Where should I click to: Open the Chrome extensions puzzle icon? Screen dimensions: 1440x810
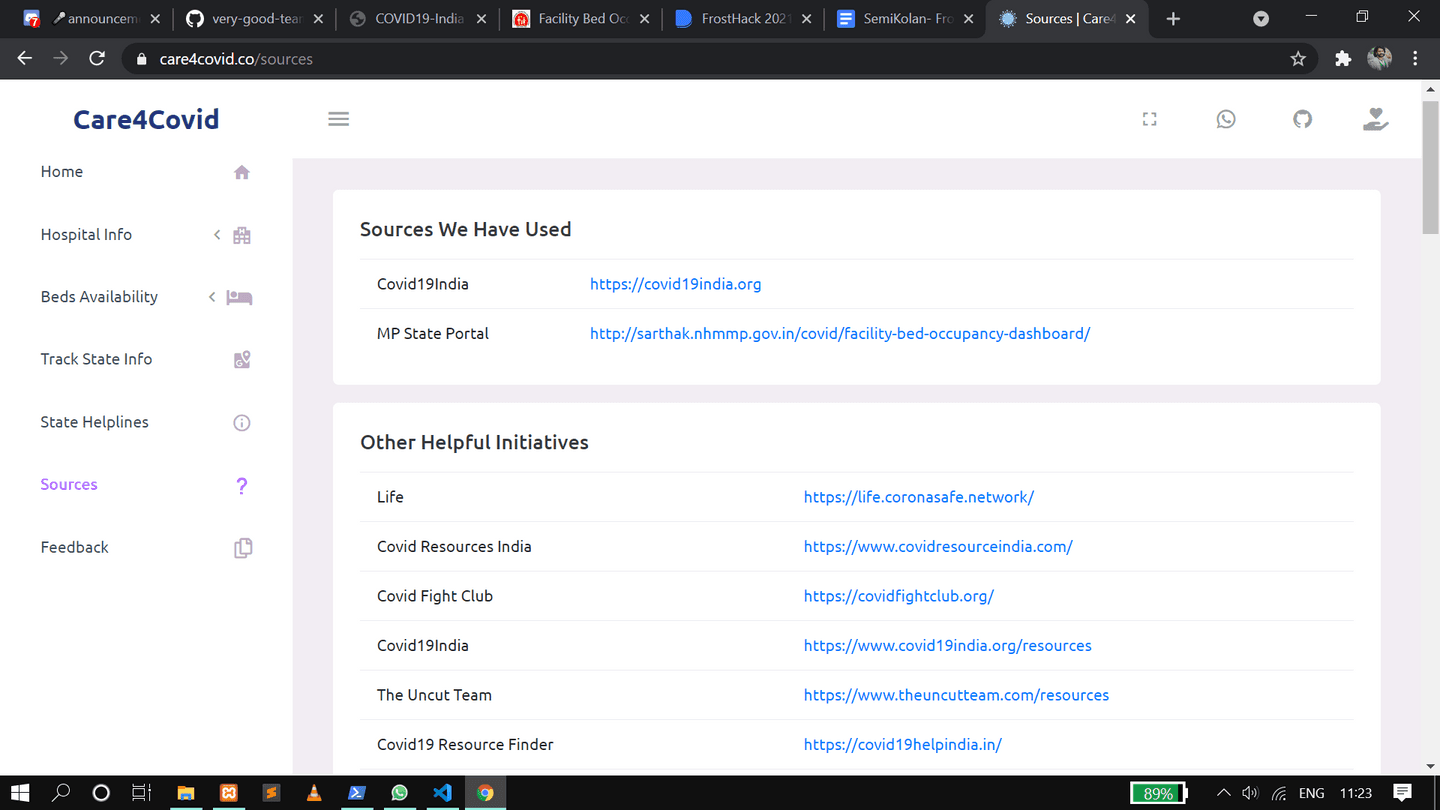[1343, 59]
